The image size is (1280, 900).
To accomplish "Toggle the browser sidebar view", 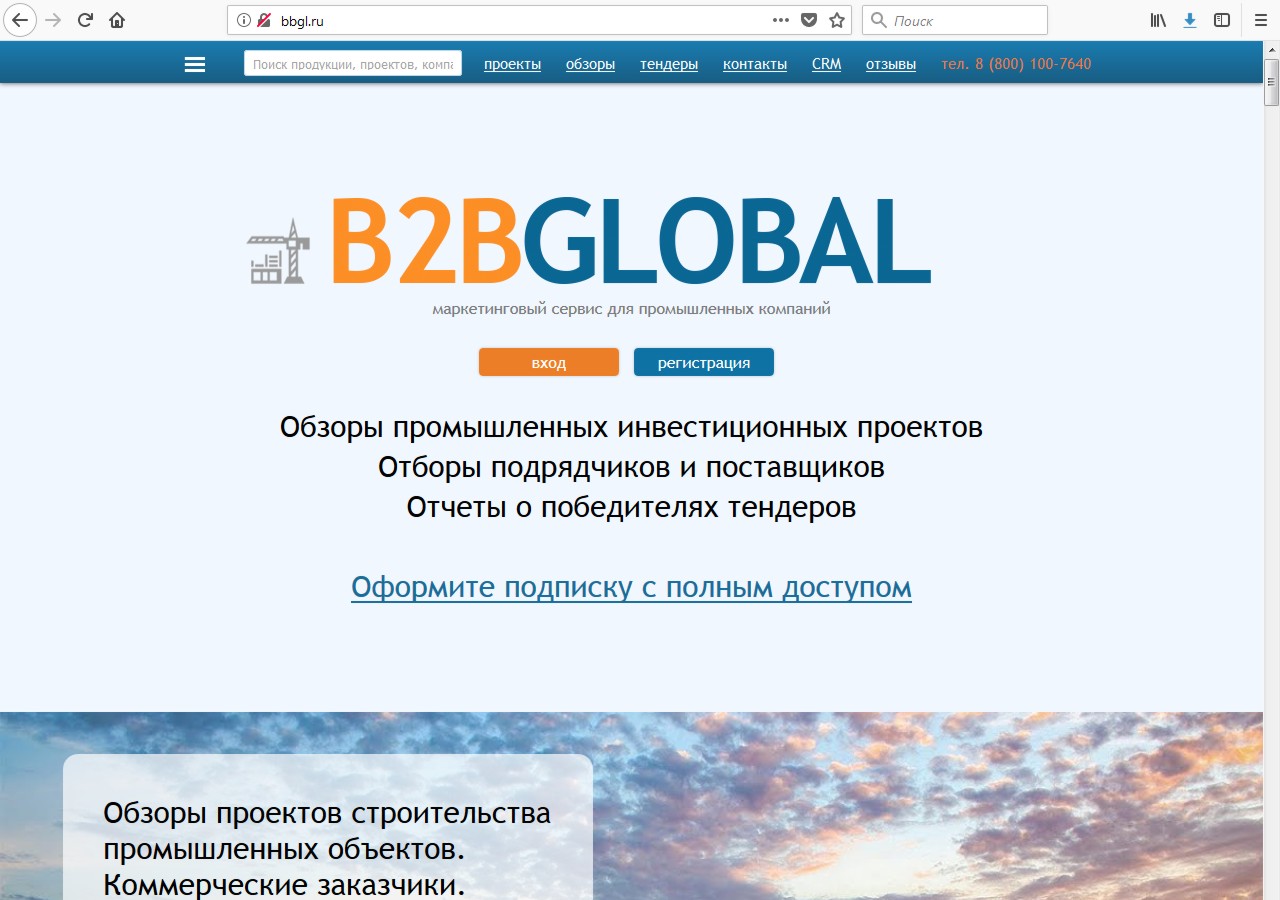I will pyautogui.click(x=1221, y=20).
